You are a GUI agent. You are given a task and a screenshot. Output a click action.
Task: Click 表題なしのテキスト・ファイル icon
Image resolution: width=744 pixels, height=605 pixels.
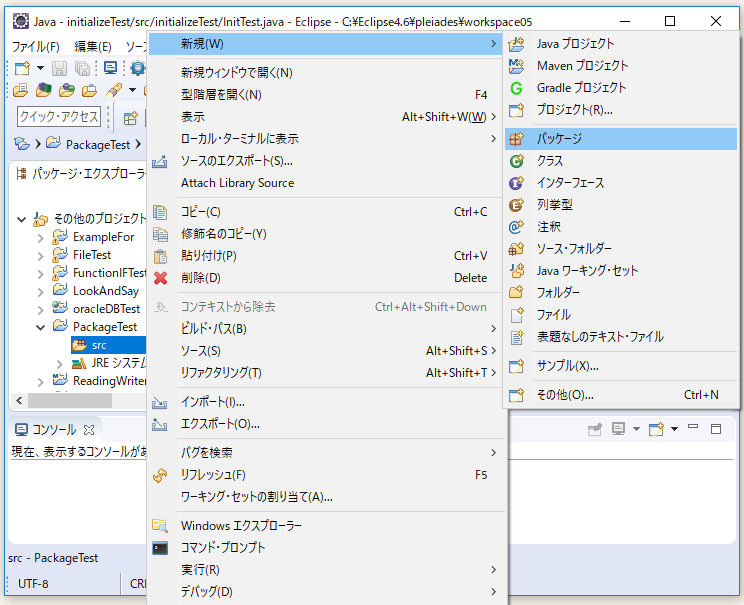pos(516,337)
